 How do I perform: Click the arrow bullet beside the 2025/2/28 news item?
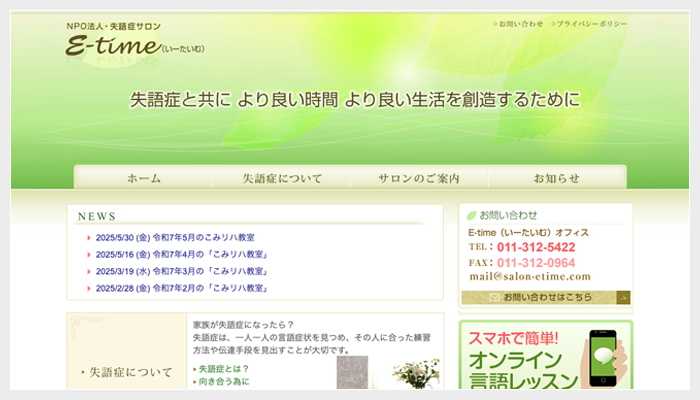coord(90,288)
